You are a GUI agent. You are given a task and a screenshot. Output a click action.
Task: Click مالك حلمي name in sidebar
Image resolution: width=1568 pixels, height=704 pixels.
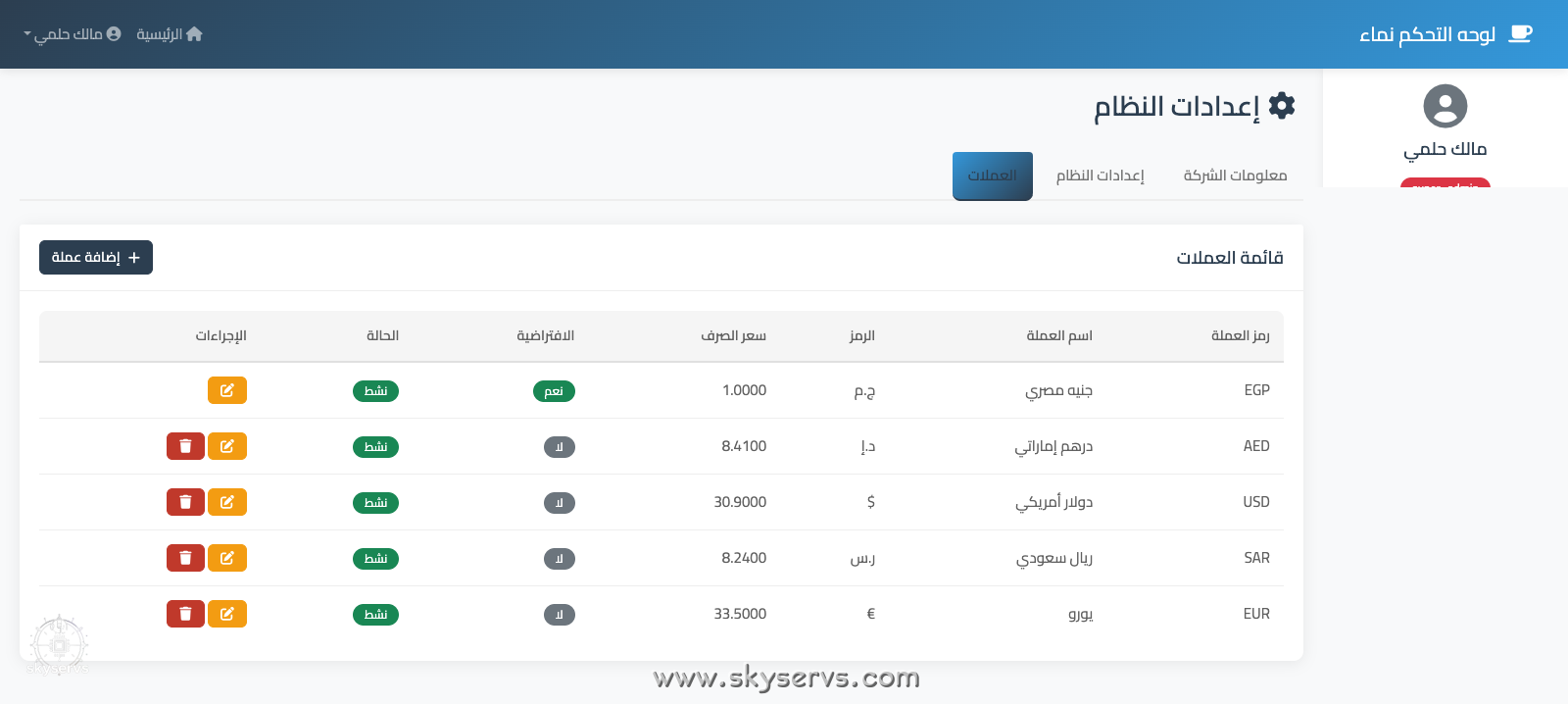[1445, 149]
